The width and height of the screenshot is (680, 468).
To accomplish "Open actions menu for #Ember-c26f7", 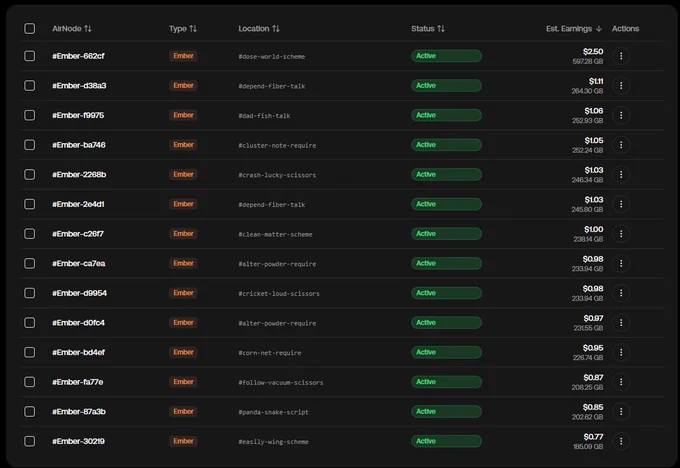I will 621,234.
